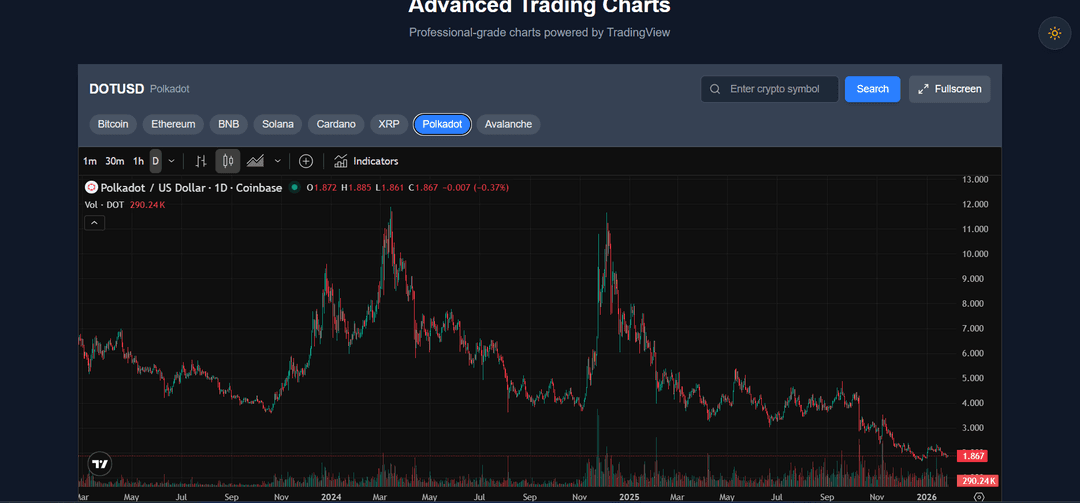Select the Bitcoin chip
1080x503 pixels.
(113, 125)
